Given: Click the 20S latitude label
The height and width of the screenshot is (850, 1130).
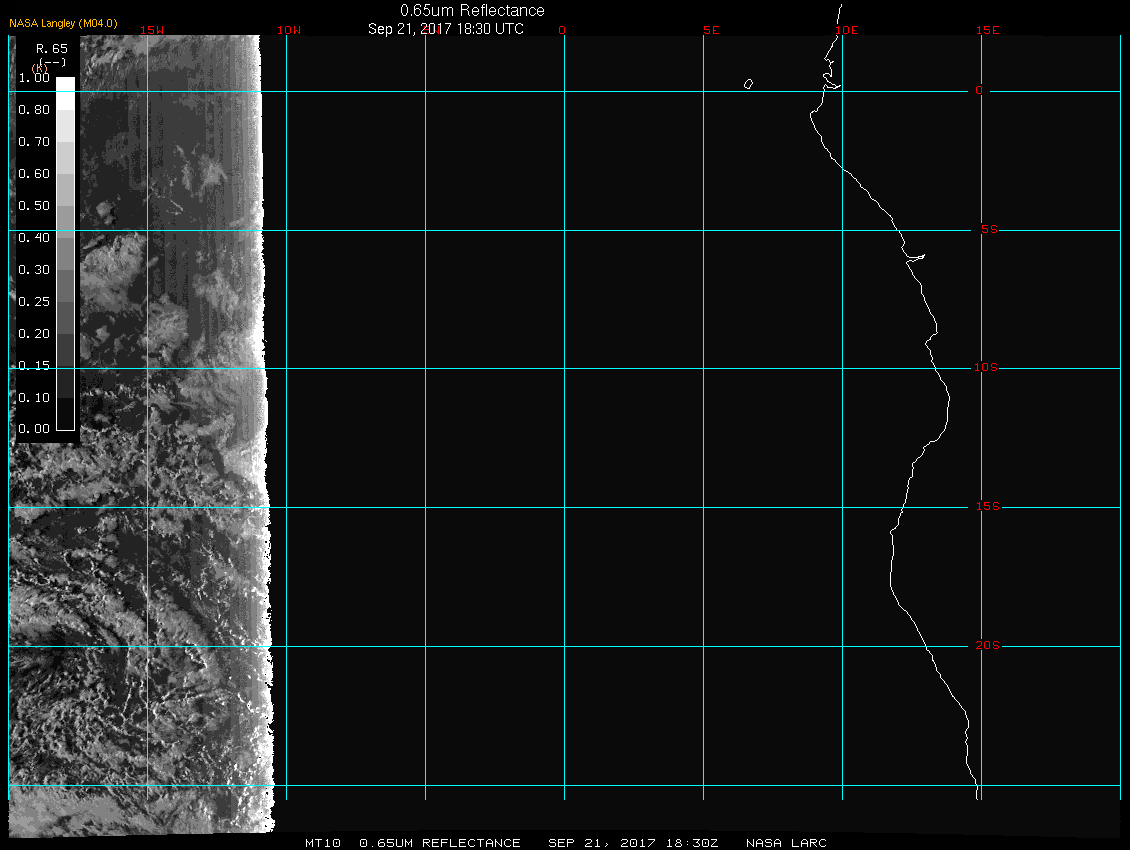Looking at the screenshot, I should 987,645.
